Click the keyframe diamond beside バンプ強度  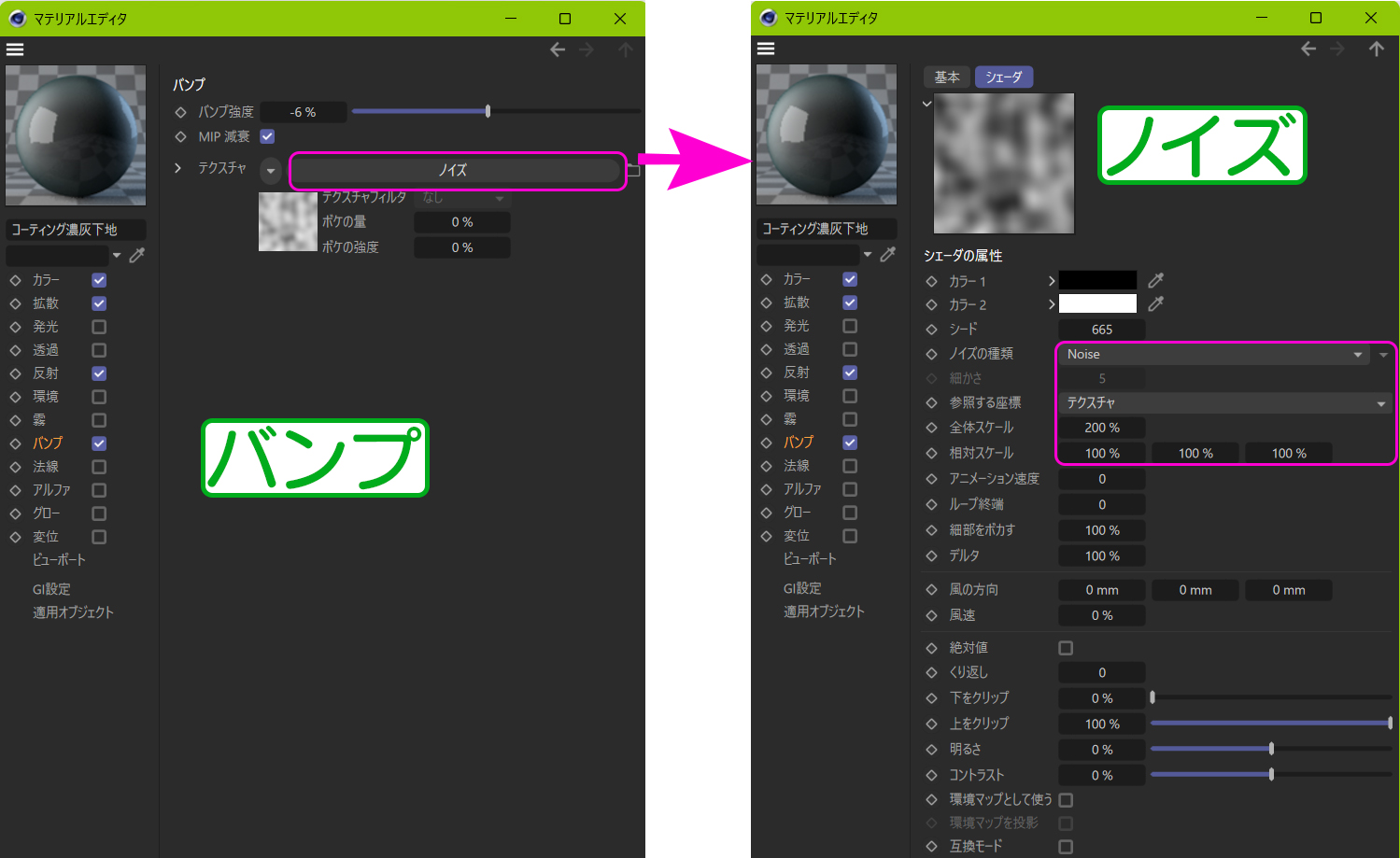pyautogui.click(x=181, y=112)
